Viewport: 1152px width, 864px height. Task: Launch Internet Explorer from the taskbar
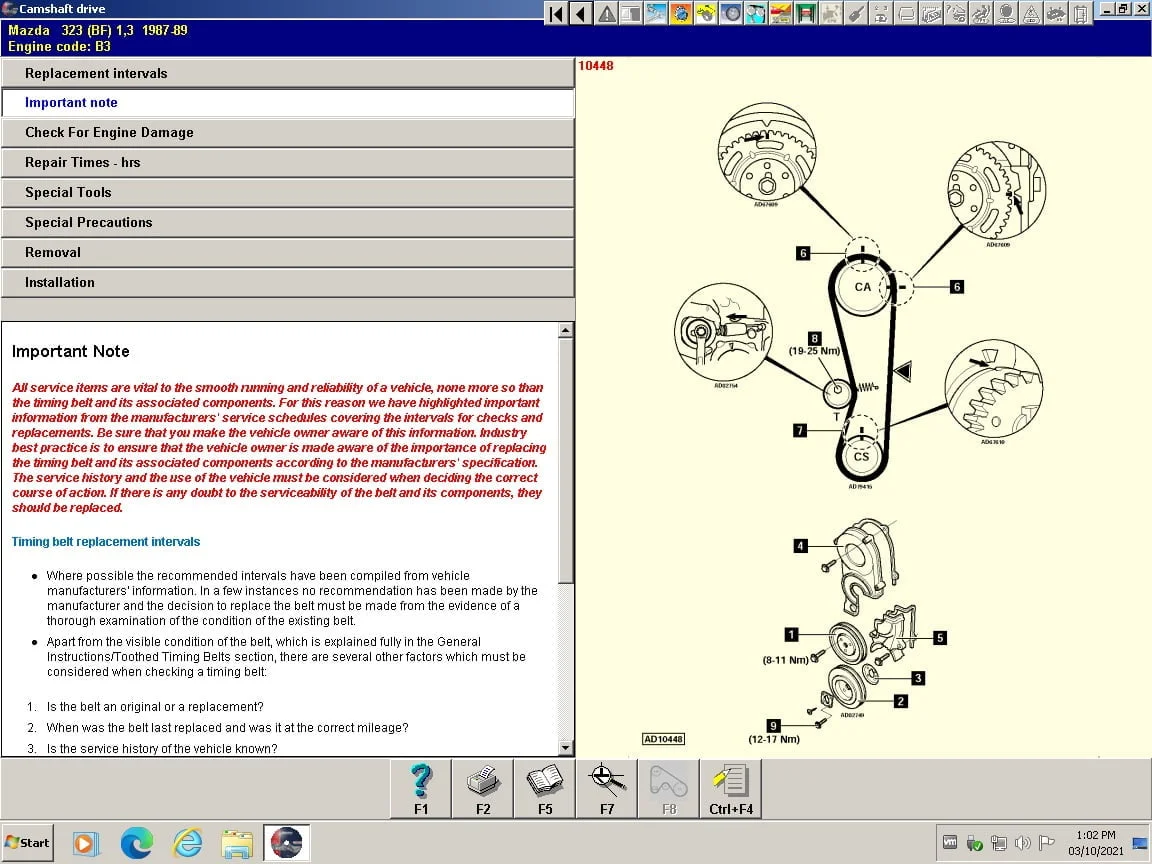(187, 842)
